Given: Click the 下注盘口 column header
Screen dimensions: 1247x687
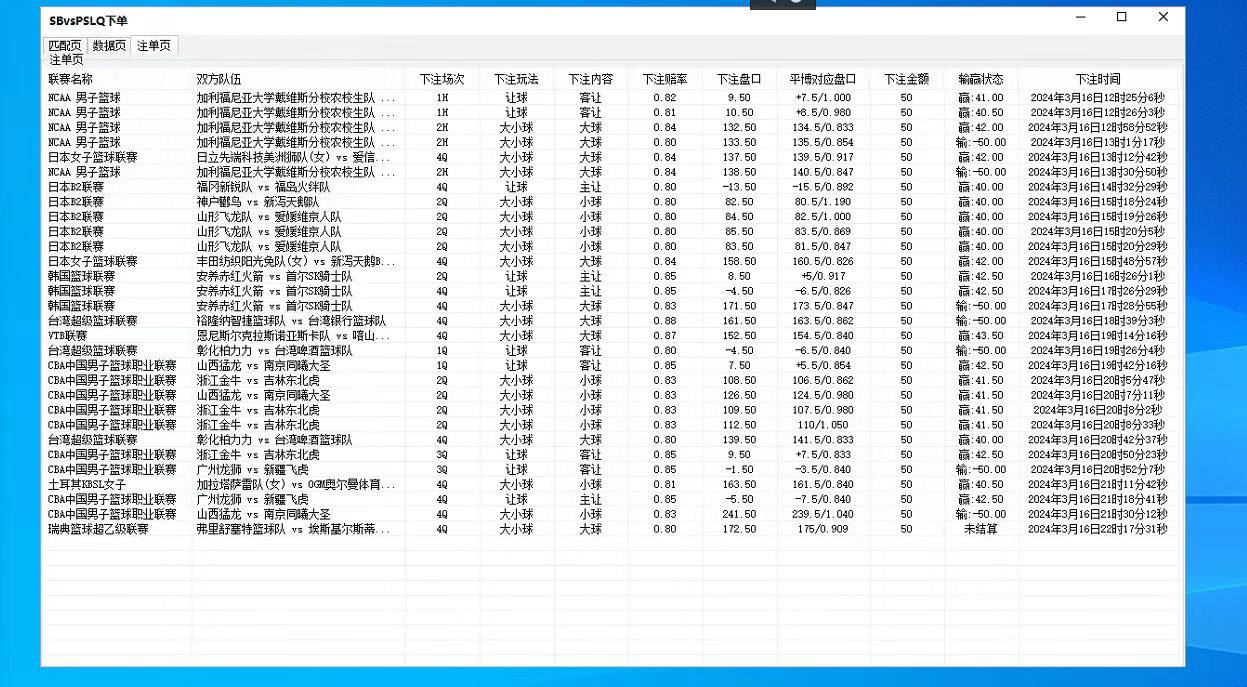Looking at the screenshot, I should pos(740,79).
